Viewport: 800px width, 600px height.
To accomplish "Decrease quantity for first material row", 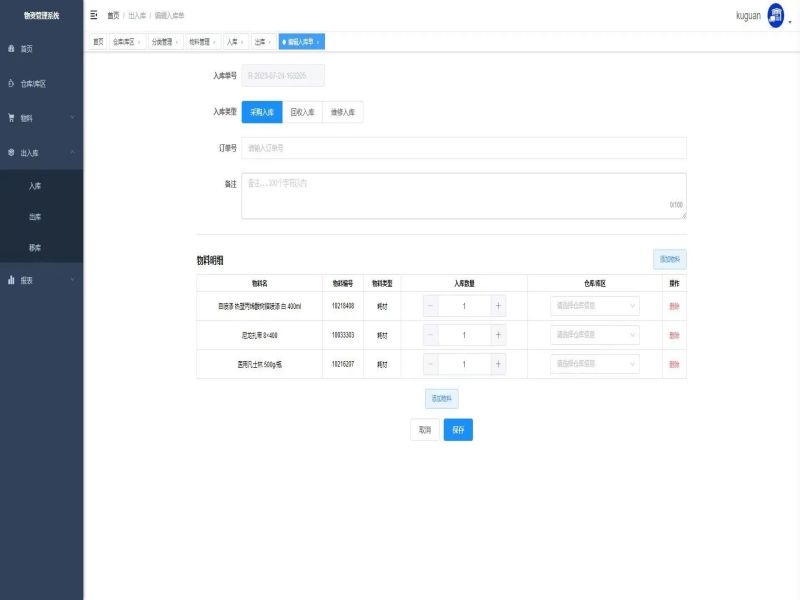I will [x=431, y=306].
